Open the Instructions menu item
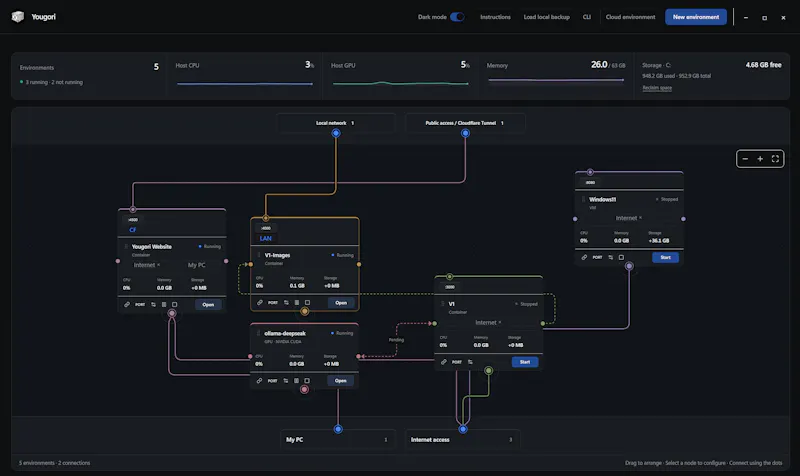The image size is (800, 476). tap(495, 17)
